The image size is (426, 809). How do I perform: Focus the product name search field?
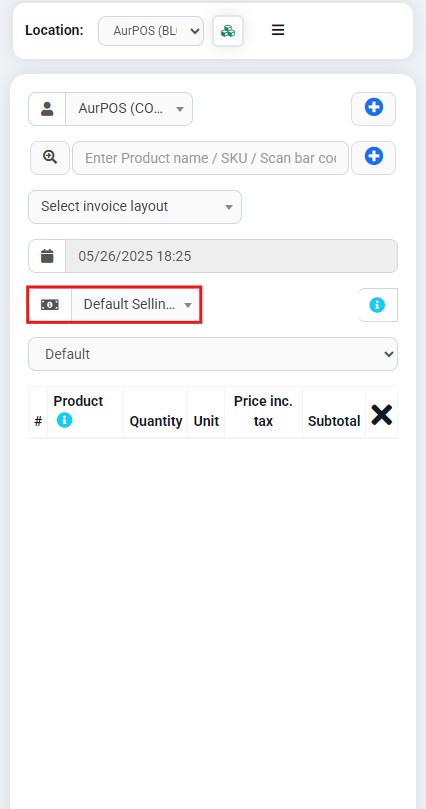pyautogui.click(x=210, y=158)
